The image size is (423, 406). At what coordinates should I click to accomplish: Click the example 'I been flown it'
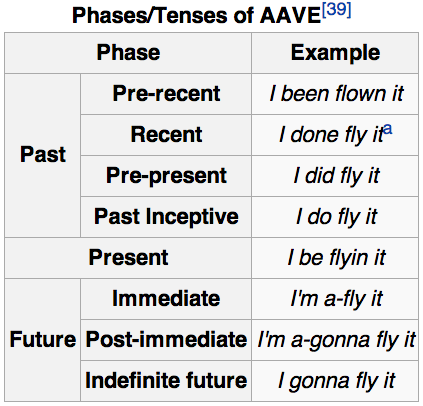click(x=336, y=94)
